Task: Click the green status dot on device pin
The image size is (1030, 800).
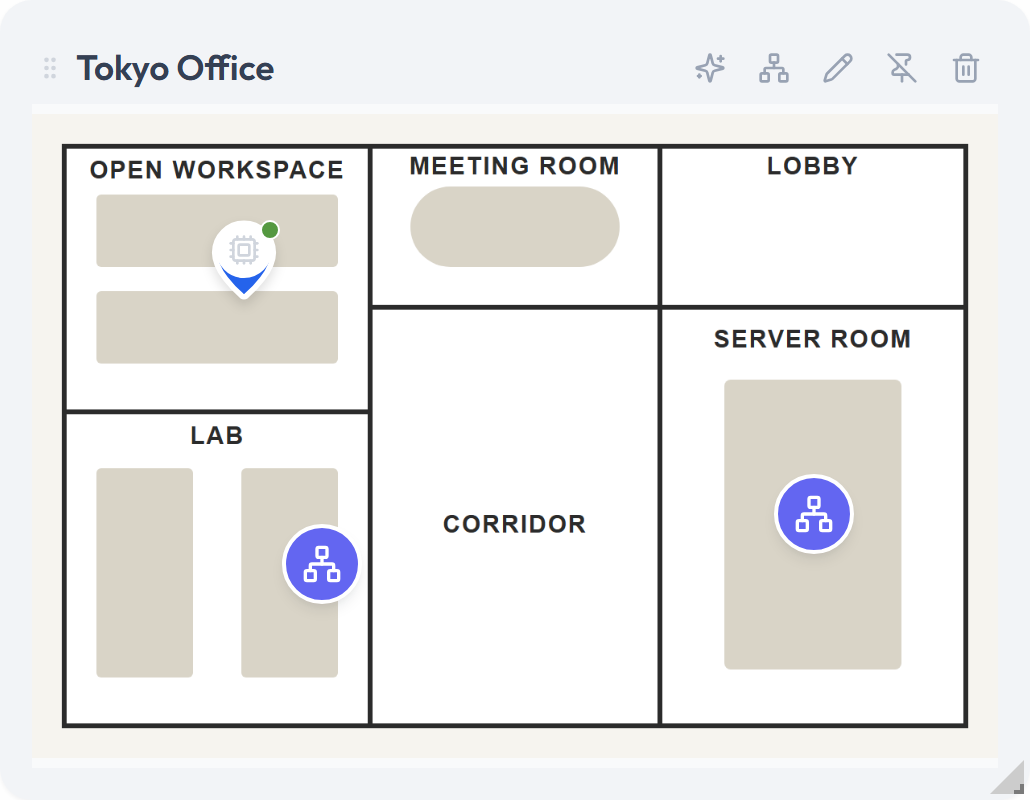Action: coord(270,230)
